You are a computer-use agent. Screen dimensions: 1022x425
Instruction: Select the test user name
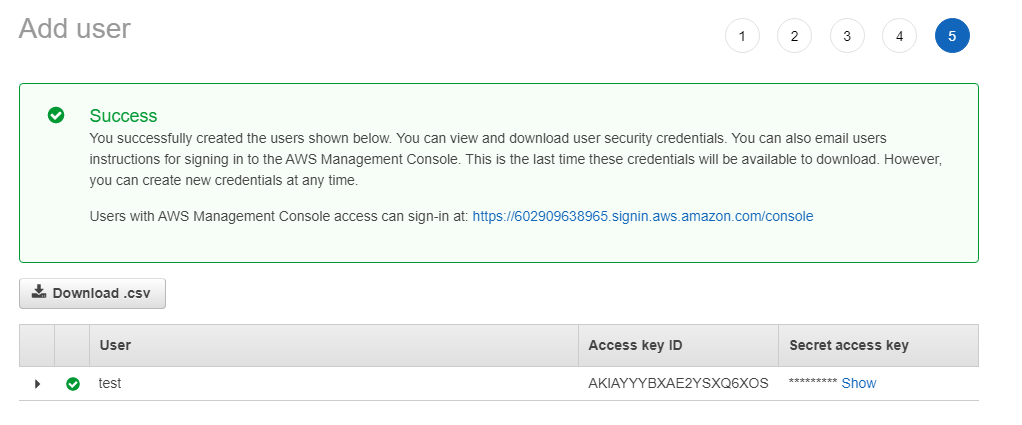pyautogui.click(x=110, y=383)
